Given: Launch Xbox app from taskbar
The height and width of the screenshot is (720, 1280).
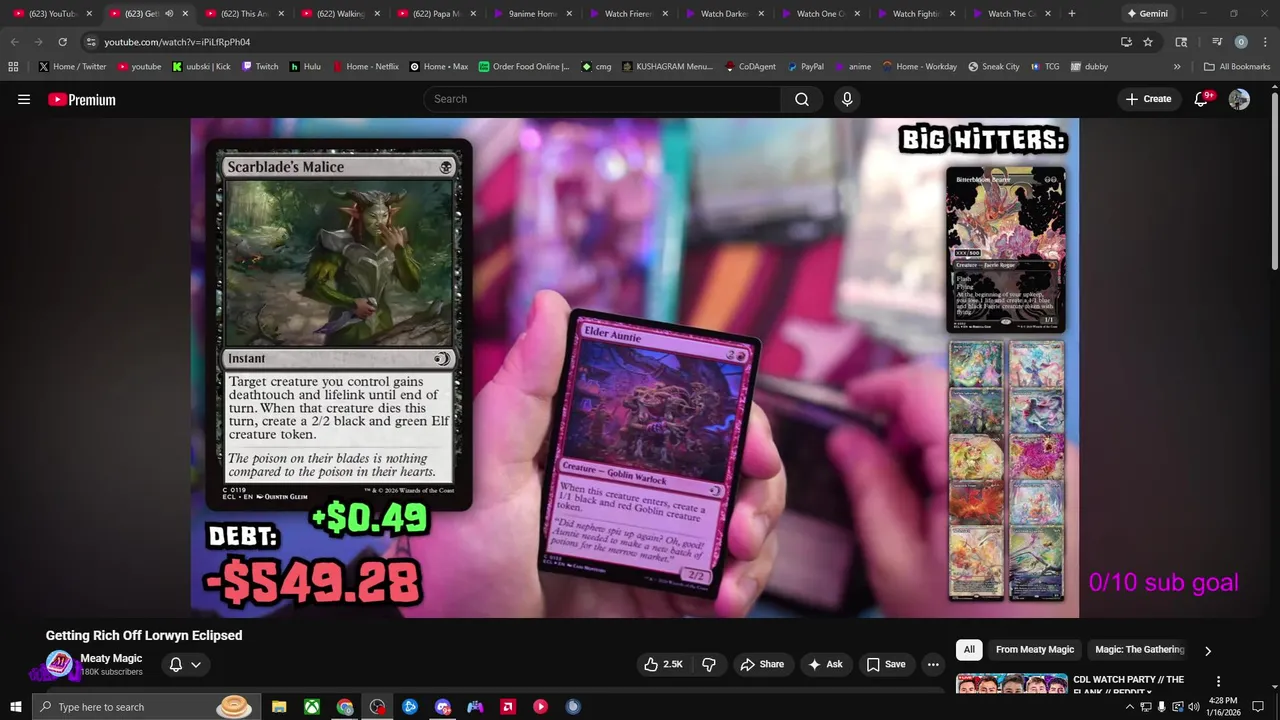Looking at the screenshot, I should click(x=312, y=707).
